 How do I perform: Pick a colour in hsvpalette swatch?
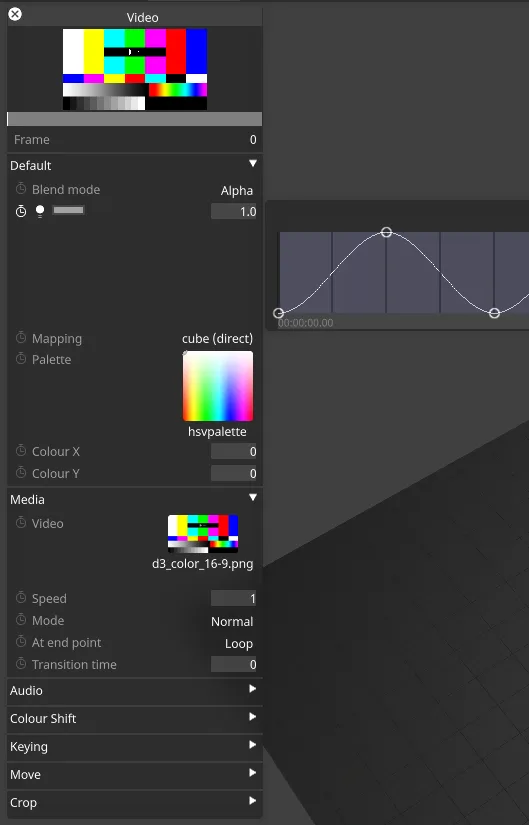(218, 386)
